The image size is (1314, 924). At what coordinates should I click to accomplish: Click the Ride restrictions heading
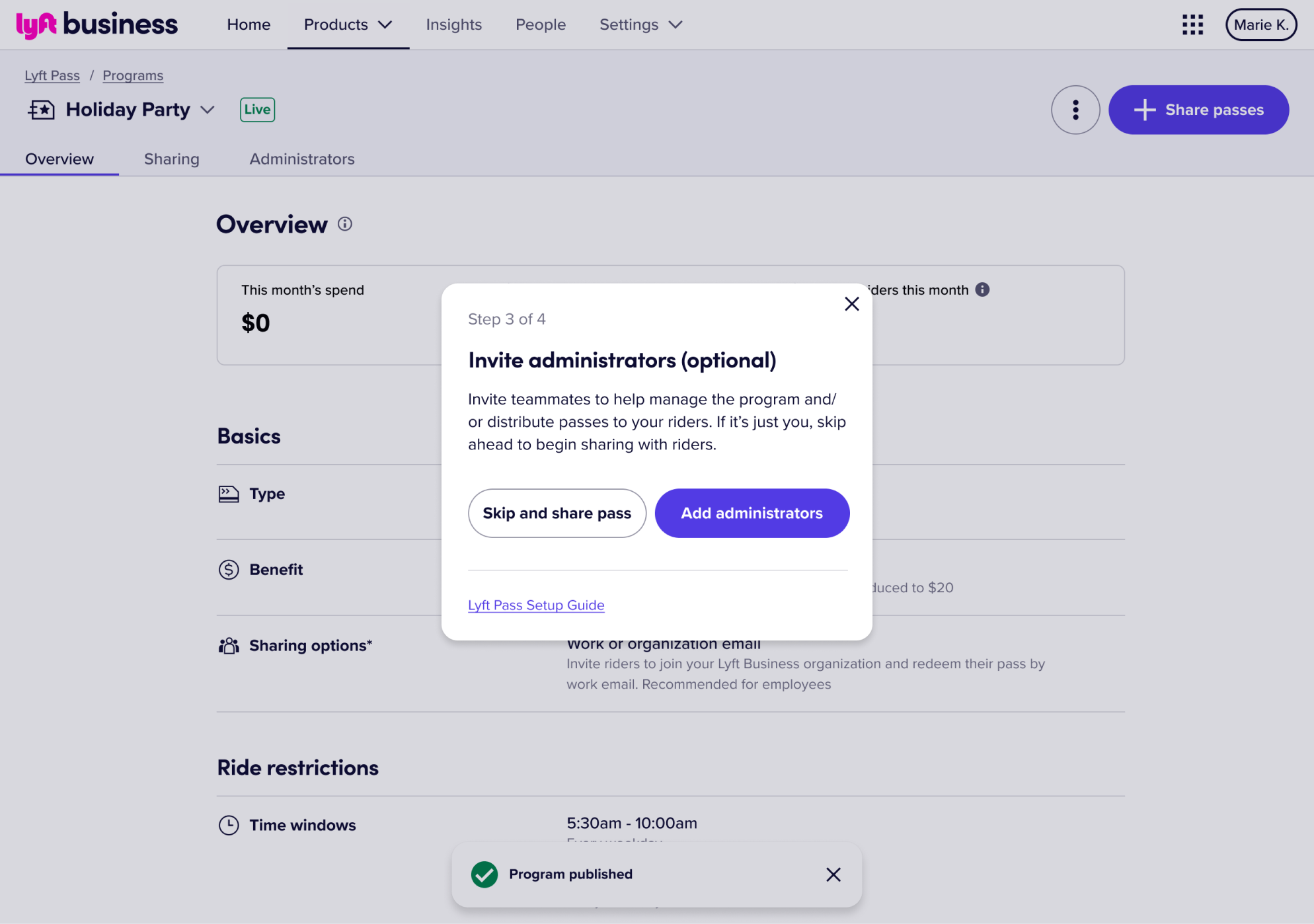tap(298, 768)
